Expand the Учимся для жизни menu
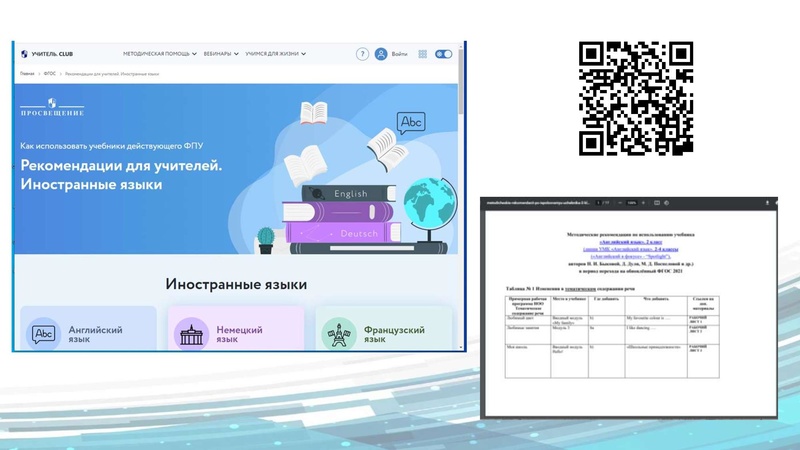The width and height of the screenshot is (800, 450). [276, 54]
